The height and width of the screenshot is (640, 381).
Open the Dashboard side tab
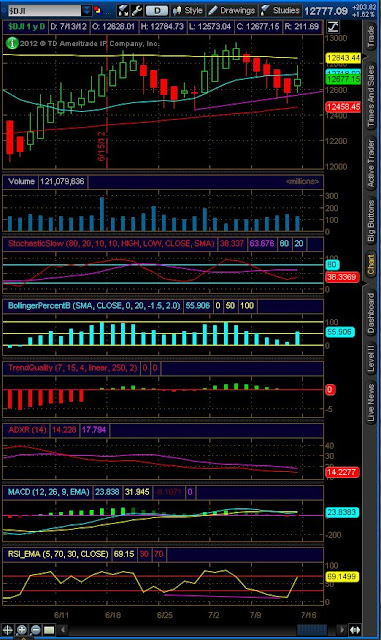pyautogui.click(x=371, y=313)
